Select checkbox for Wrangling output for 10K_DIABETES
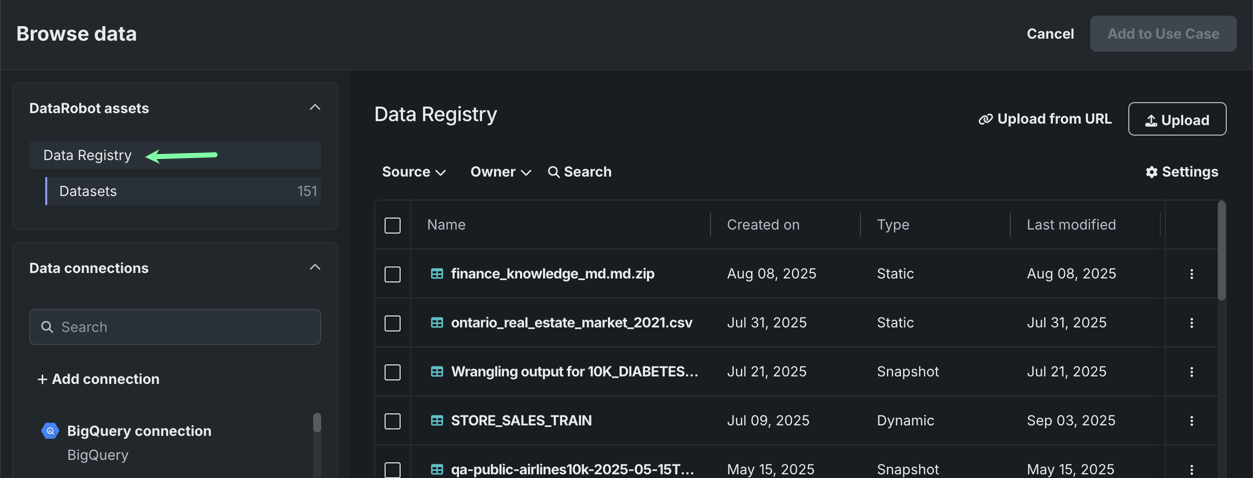The image size is (1253, 478). click(x=393, y=372)
